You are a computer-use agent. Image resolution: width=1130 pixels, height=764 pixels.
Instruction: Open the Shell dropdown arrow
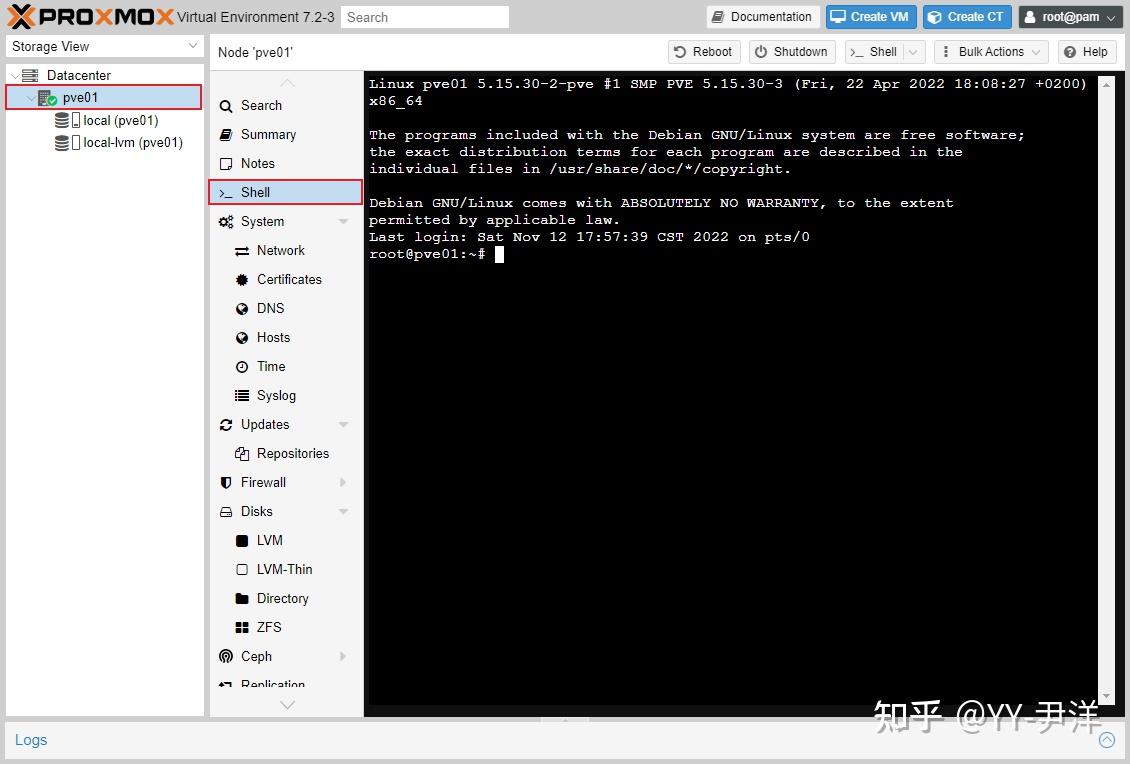click(x=911, y=51)
